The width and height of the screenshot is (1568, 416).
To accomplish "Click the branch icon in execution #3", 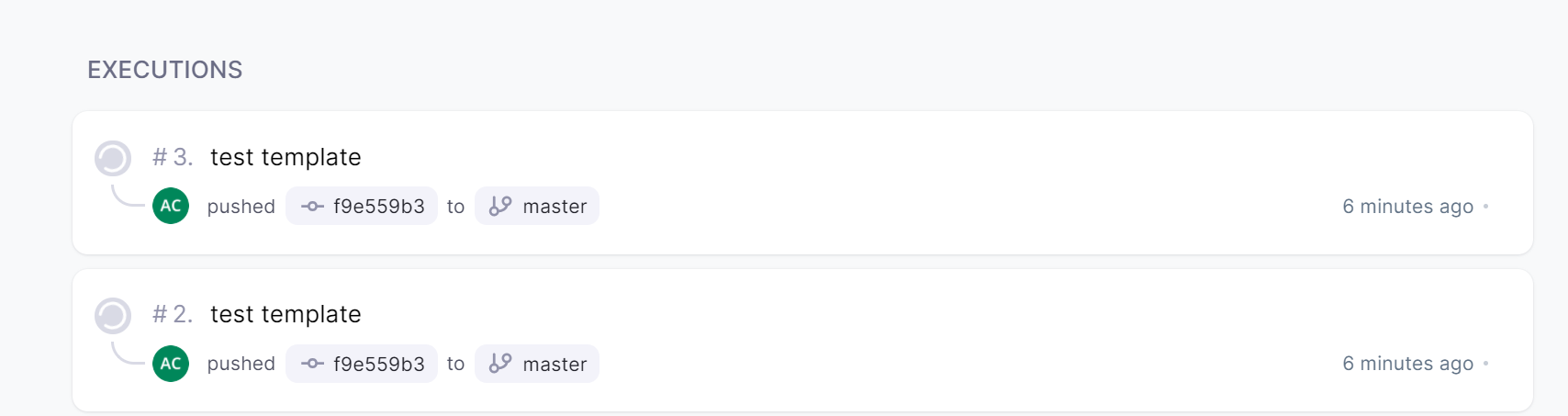I will (500, 206).
